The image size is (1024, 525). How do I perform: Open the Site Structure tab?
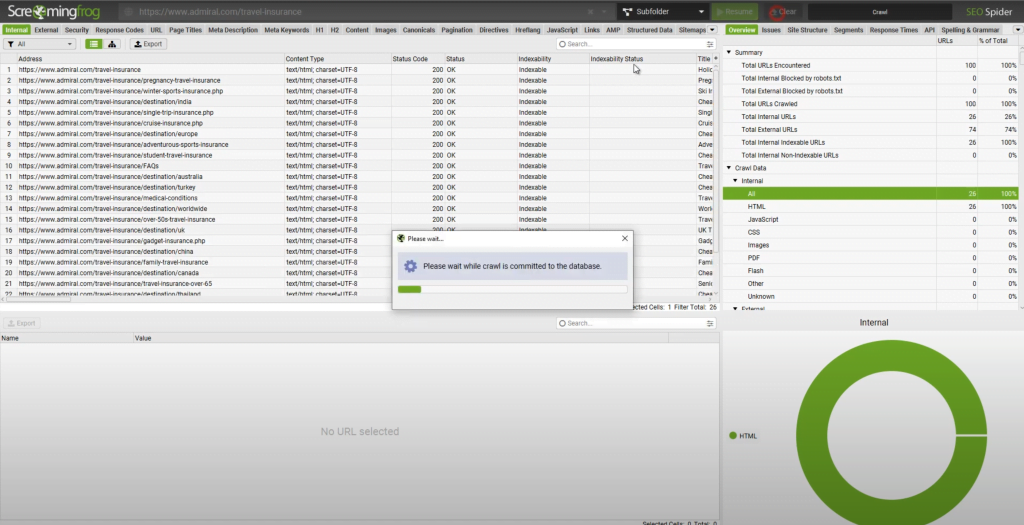807,30
